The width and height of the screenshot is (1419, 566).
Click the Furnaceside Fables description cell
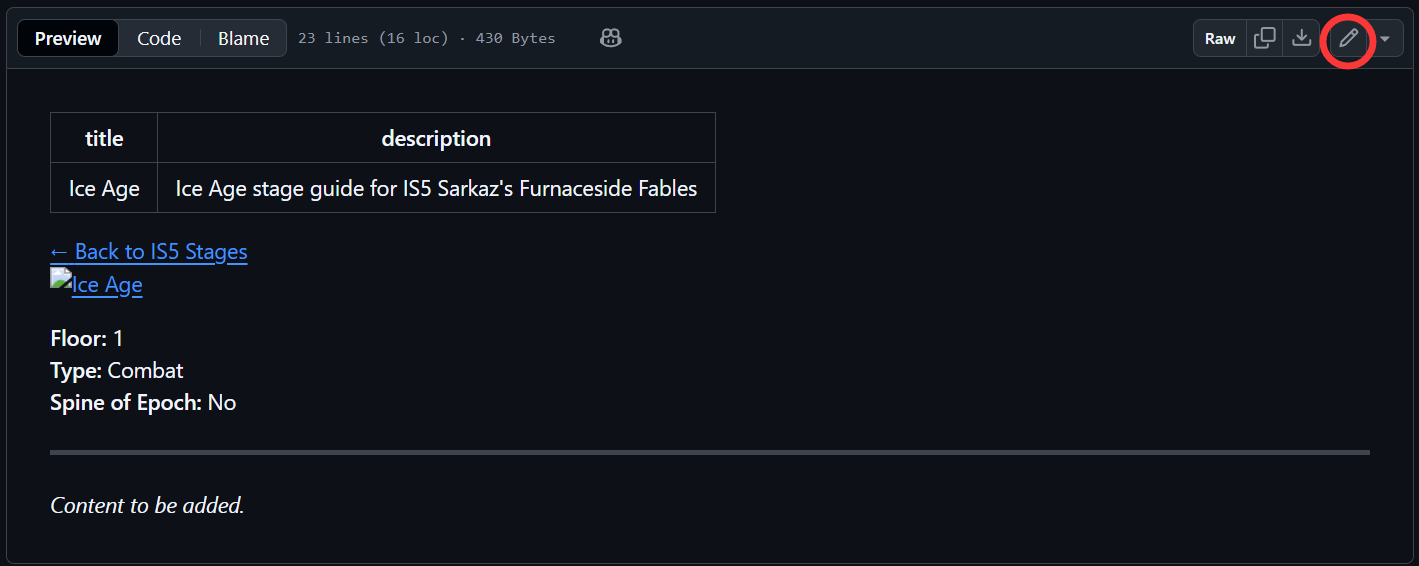pyautogui.click(x=436, y=188)
